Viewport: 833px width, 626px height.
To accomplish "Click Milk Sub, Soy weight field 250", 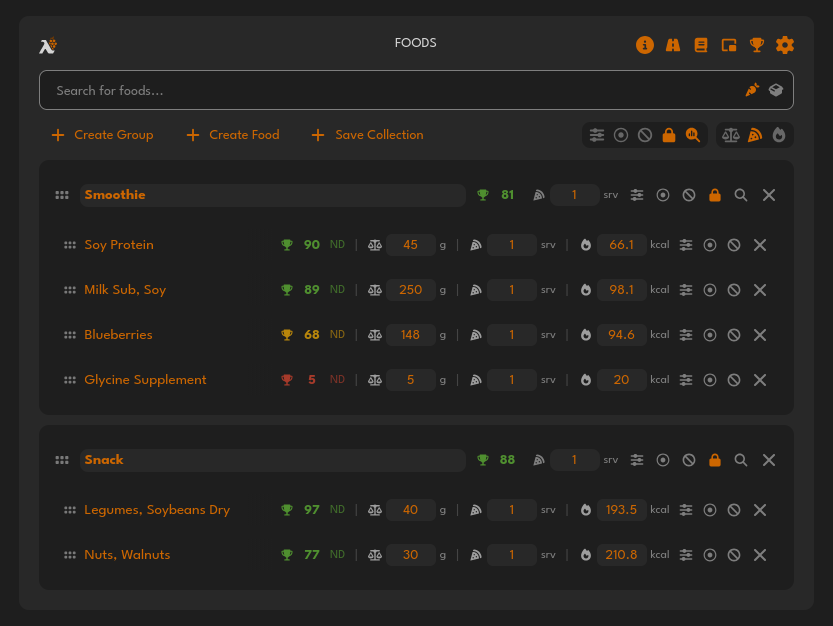I will click(411, 290).
